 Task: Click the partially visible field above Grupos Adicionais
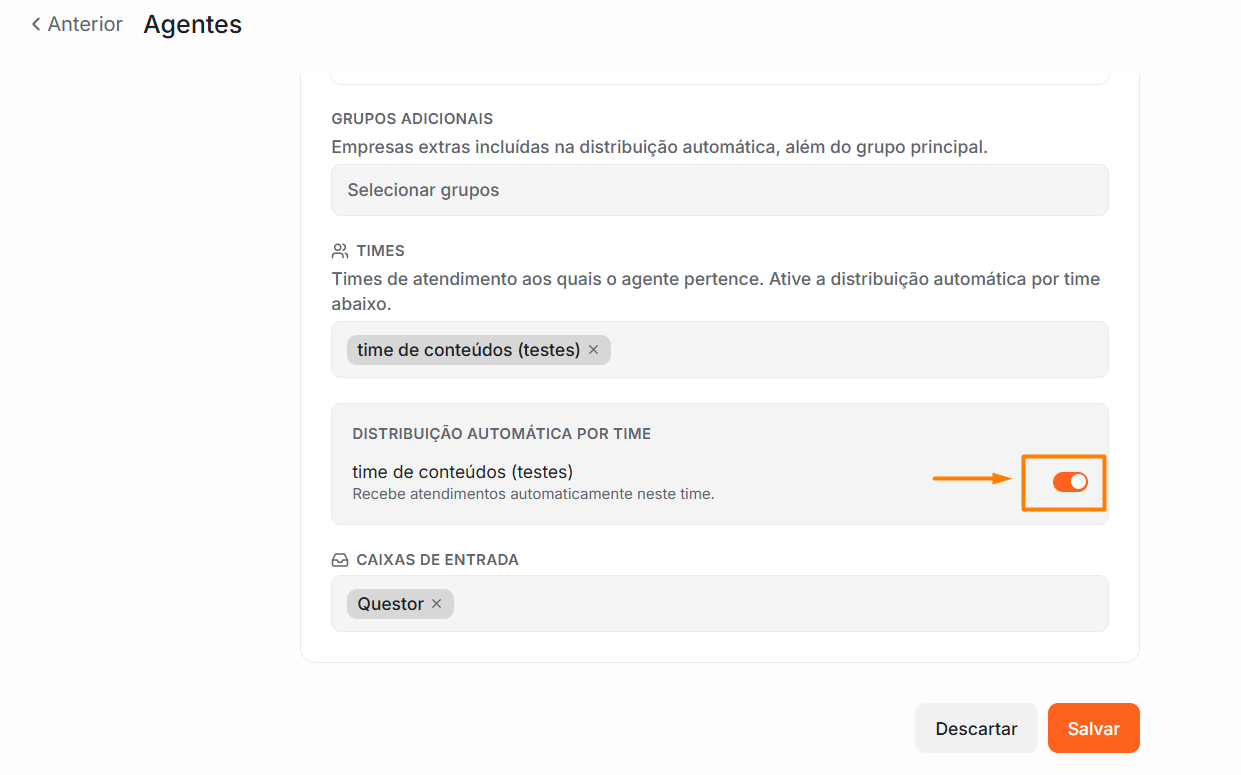coord(720,77)
